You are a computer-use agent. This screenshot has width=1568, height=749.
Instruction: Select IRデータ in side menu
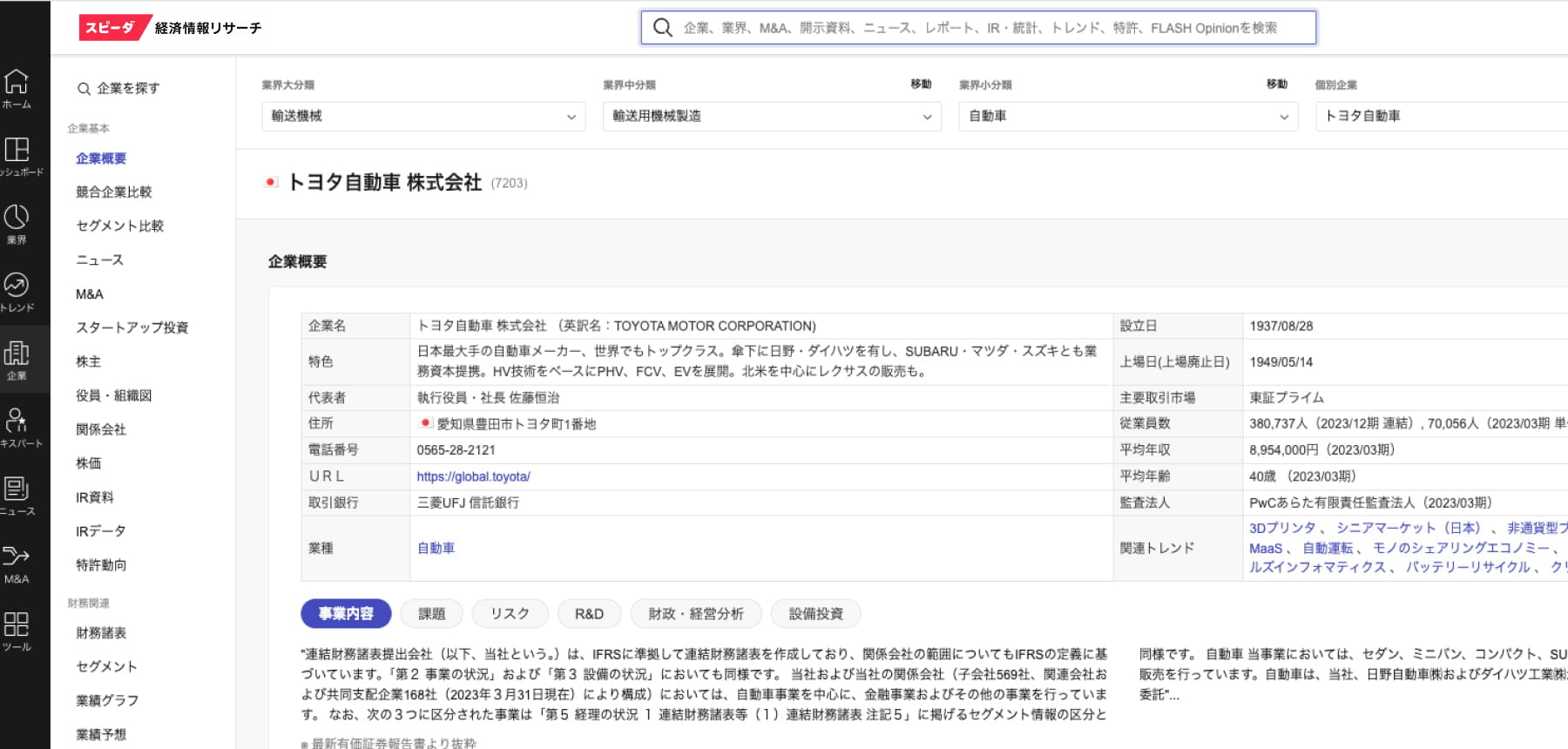101,531
